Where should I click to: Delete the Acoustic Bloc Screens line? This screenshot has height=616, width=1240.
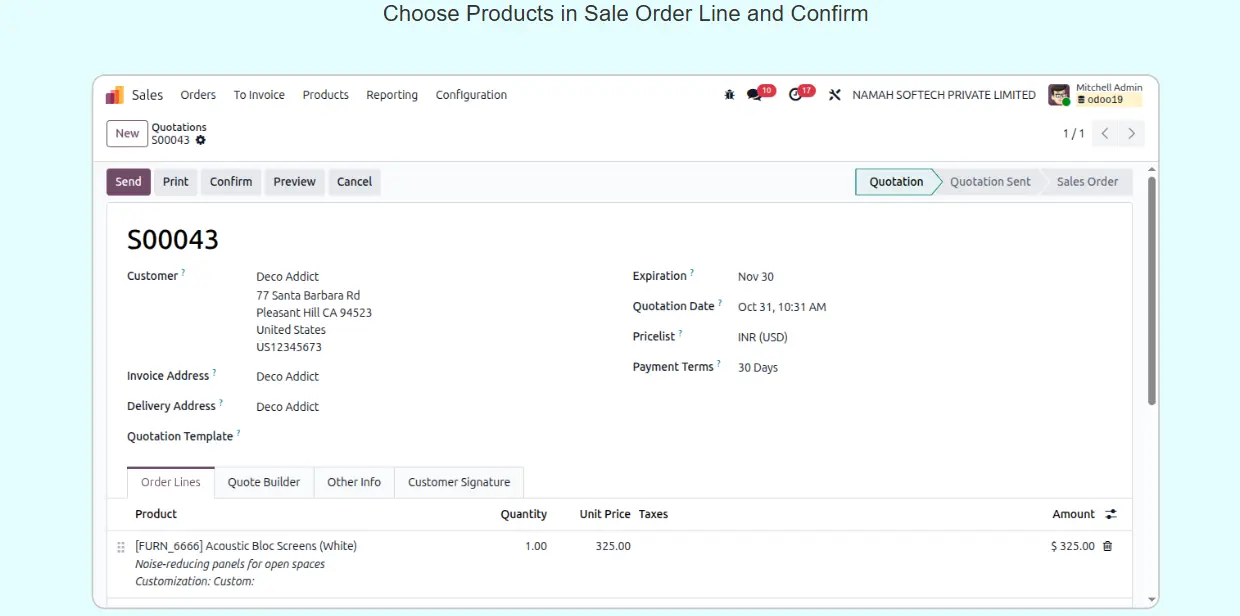pos(1107,546)
